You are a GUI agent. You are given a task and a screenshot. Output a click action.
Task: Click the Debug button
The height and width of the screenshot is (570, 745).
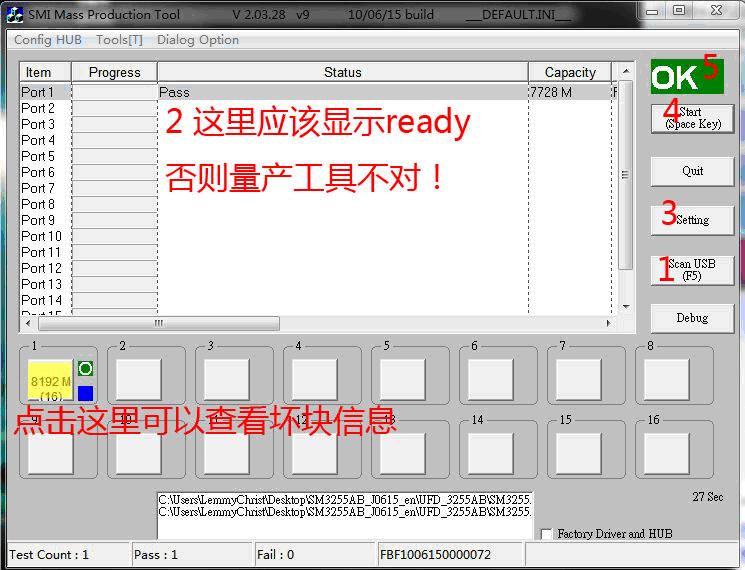tap(692, 318)
